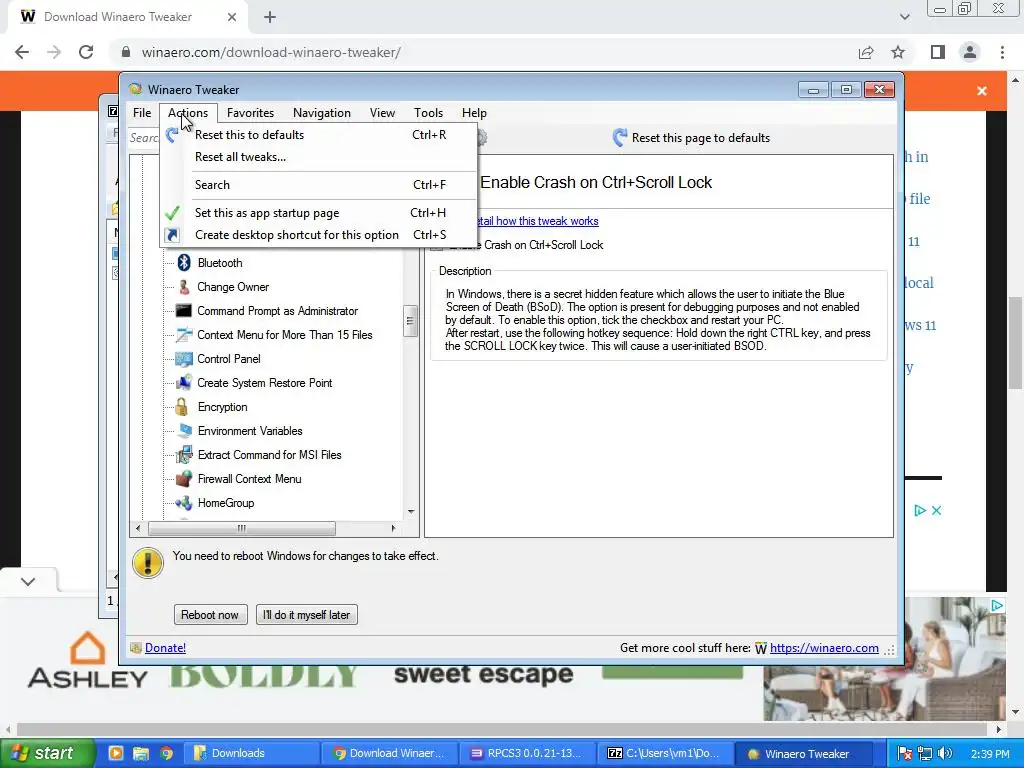Click the green checkmark beside startup page option
The width and height of the screenshot is (1024, 768).
172,213
